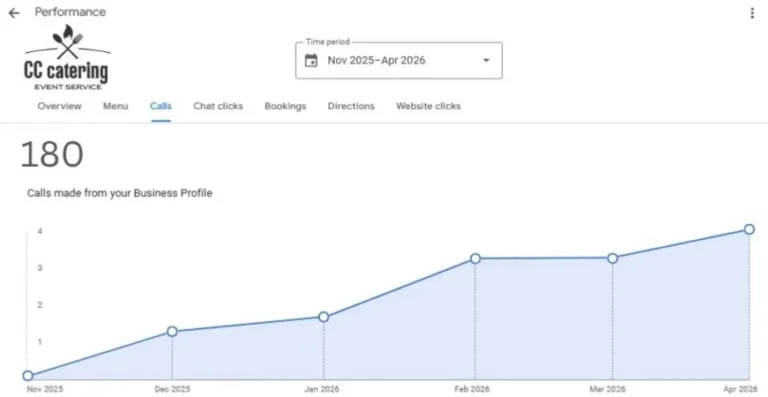The width and height of the screenshot is (768, 397).
Task: Click the 'Feb 2026' axis label
Action: (472, 390)
